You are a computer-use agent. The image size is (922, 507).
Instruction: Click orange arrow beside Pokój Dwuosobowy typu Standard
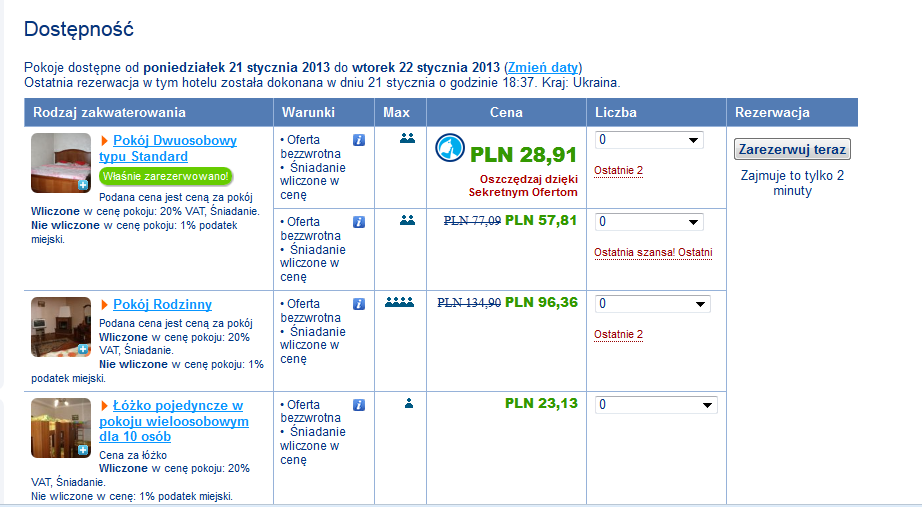(x=105, y=141)
